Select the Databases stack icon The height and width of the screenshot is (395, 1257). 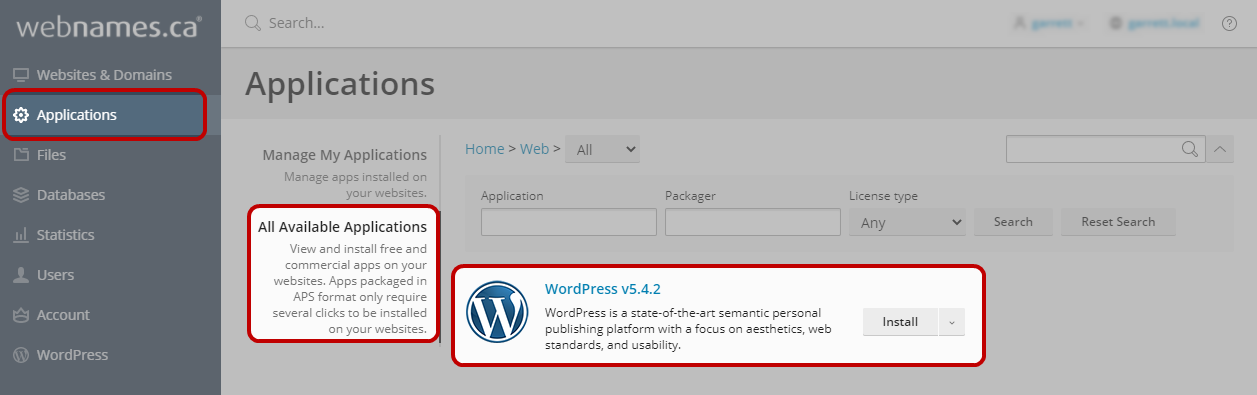pyautogui.click(x=20, y=195)
